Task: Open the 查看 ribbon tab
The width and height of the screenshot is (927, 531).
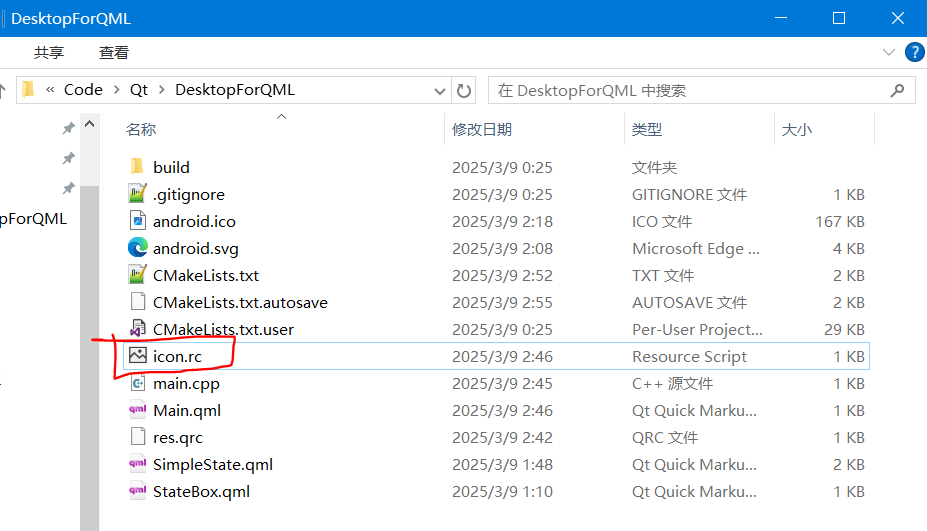Action: (x=114, y=53)
